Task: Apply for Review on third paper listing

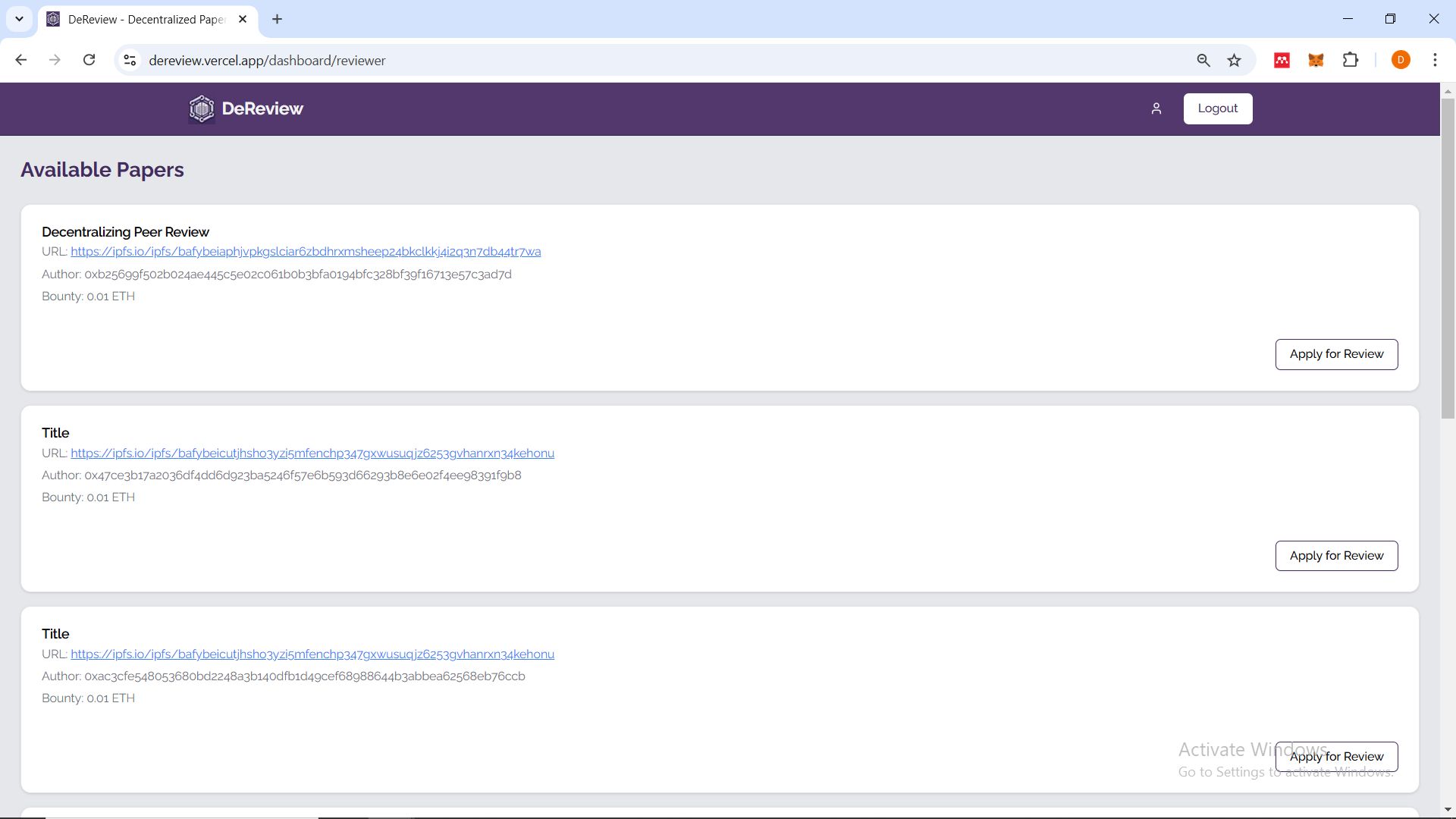Action: 1336,756
